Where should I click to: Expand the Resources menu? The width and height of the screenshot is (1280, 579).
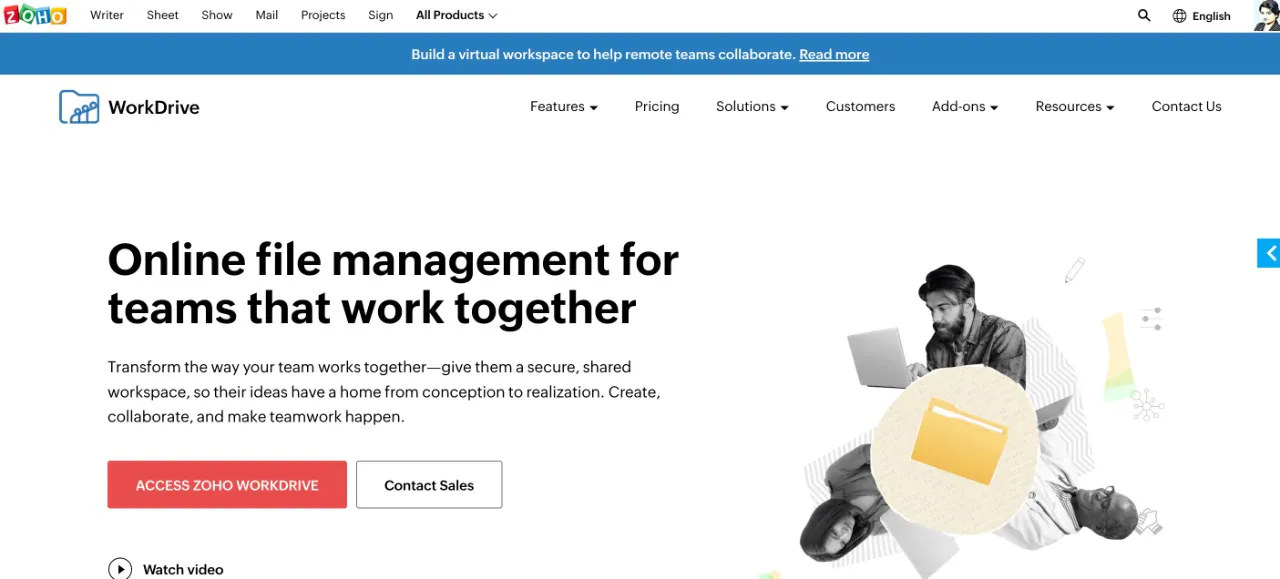click(x=1075, y=106)
